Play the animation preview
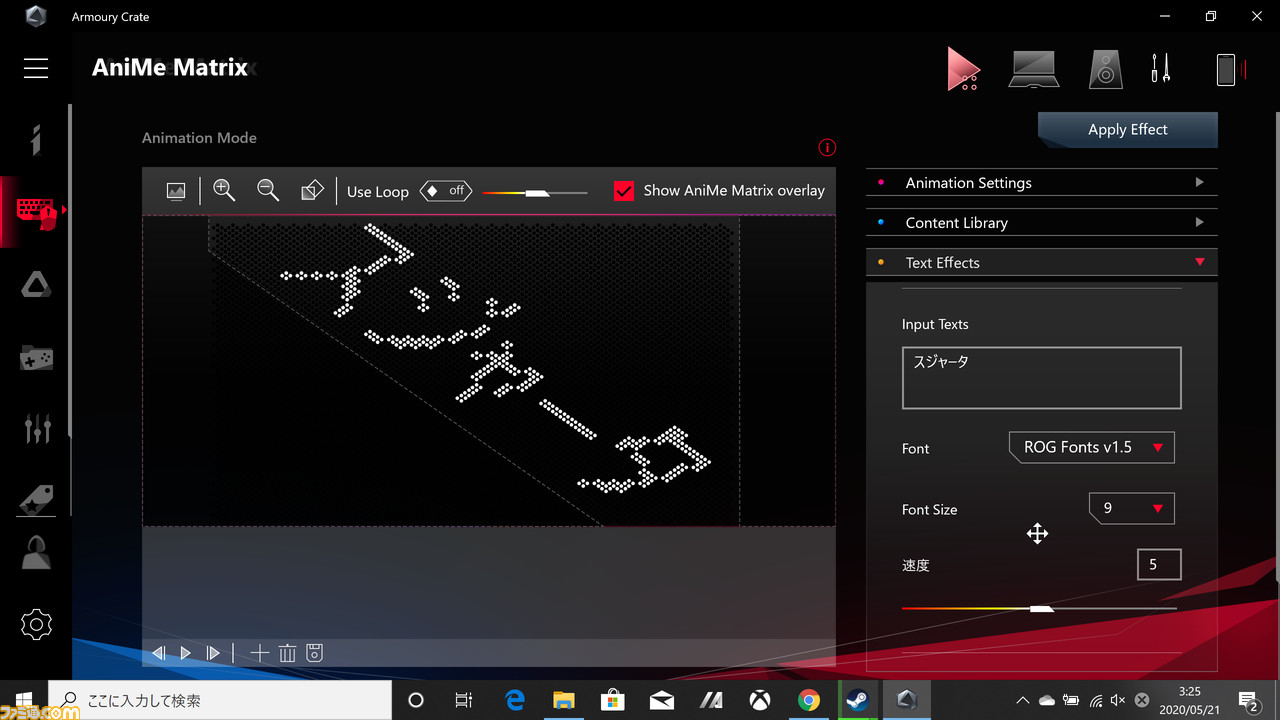 coord(185,653)
